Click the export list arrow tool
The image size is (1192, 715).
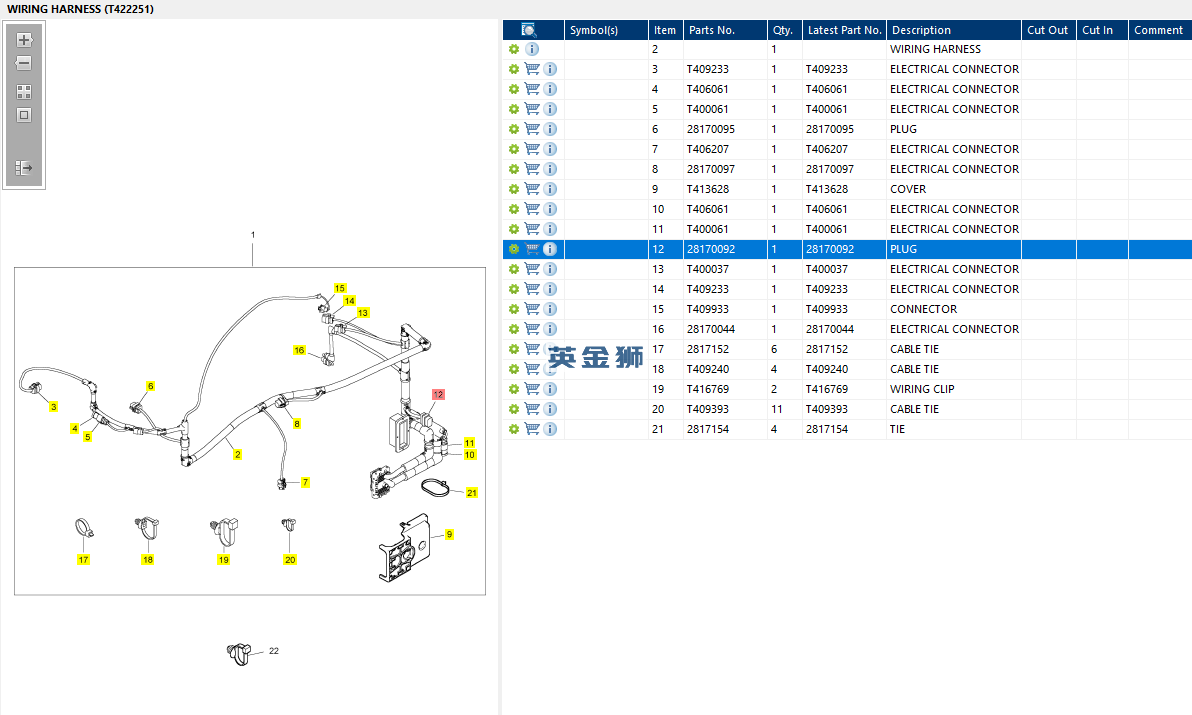(24, 168)
